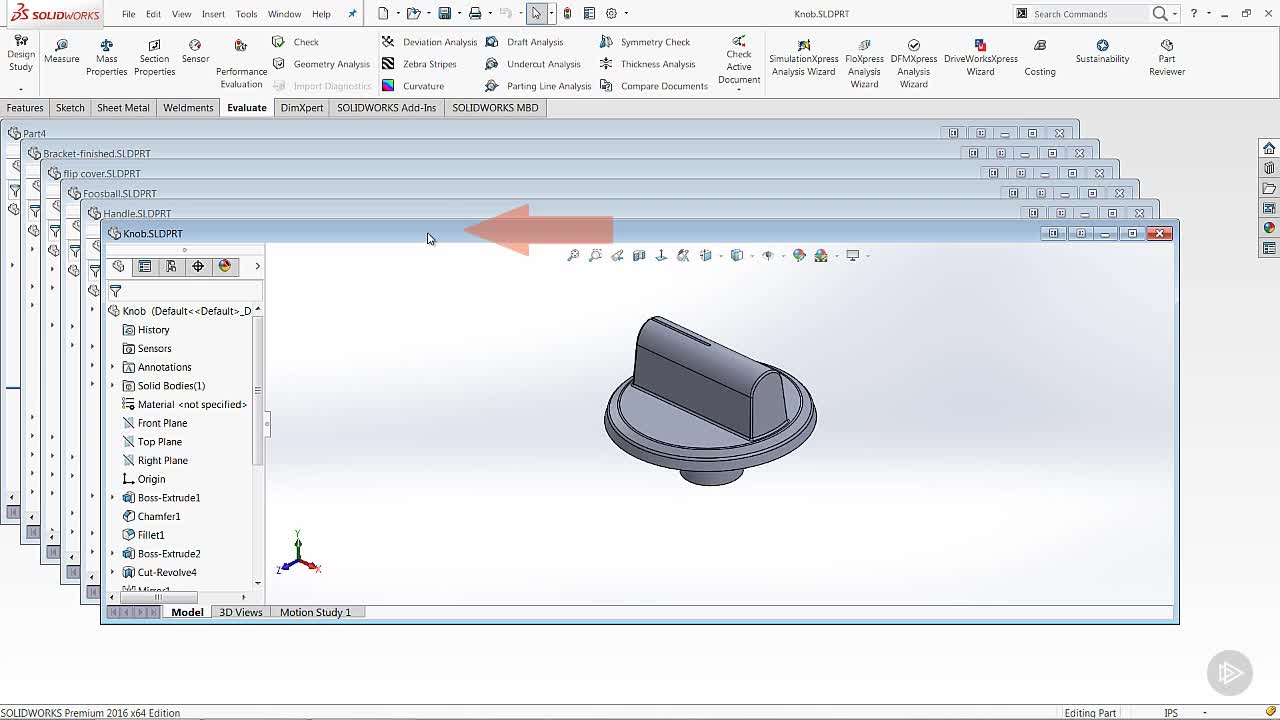Click the Print icon

coord(475,13)
